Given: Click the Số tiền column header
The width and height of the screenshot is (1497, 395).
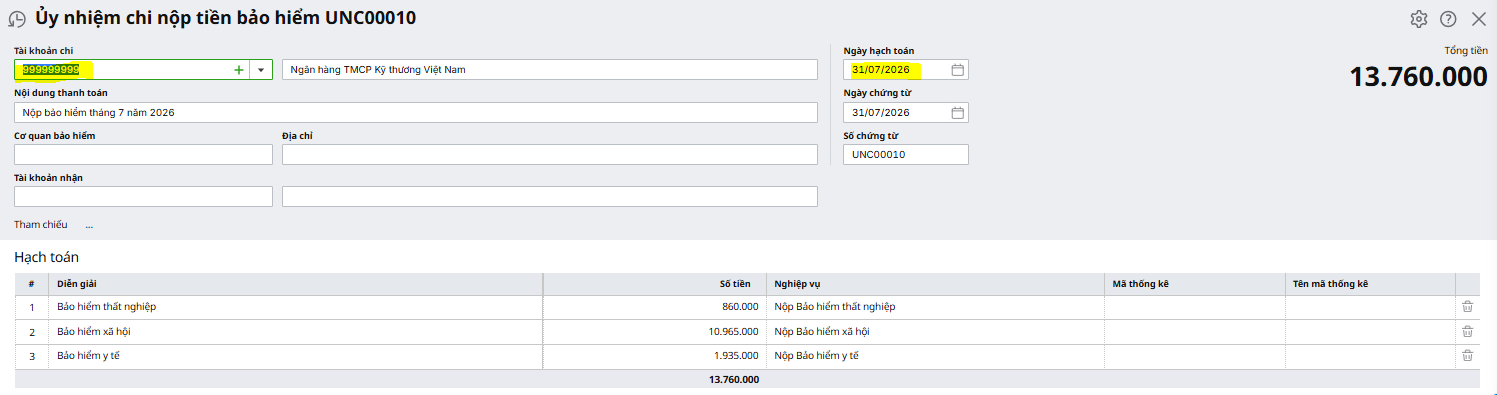Looking at the screenshot, I should 655,284.
